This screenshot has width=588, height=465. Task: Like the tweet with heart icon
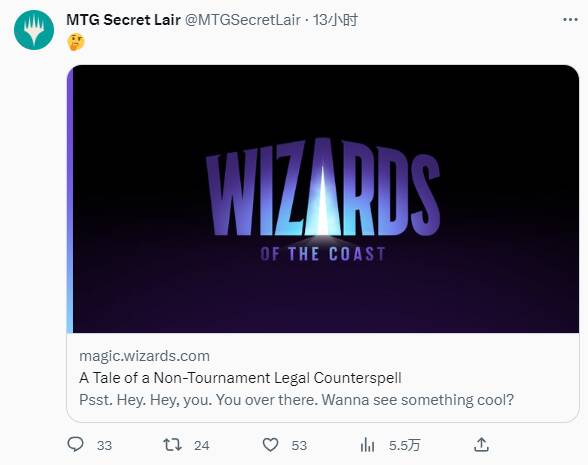[270, 445]
